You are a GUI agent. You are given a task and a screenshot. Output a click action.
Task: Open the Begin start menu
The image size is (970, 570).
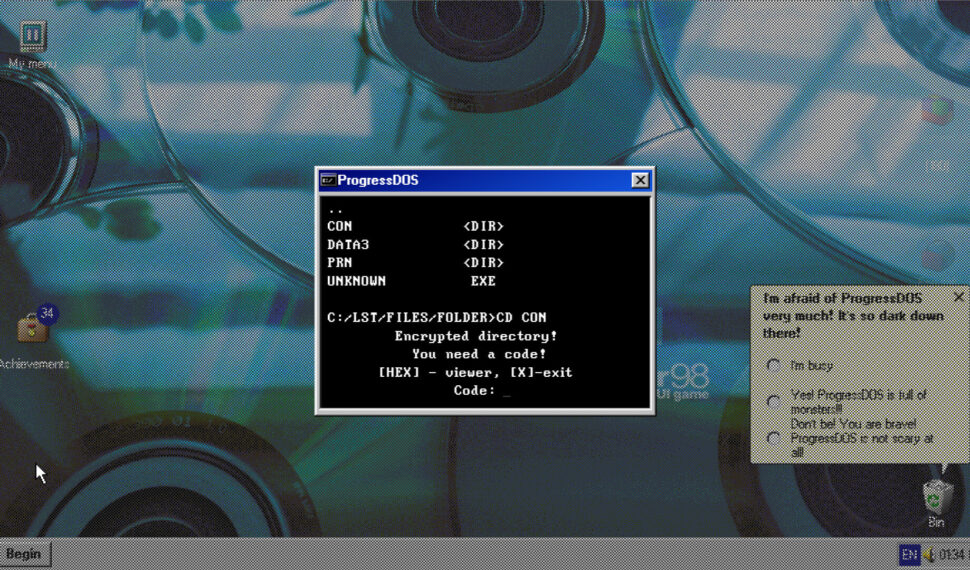point(25,554)
